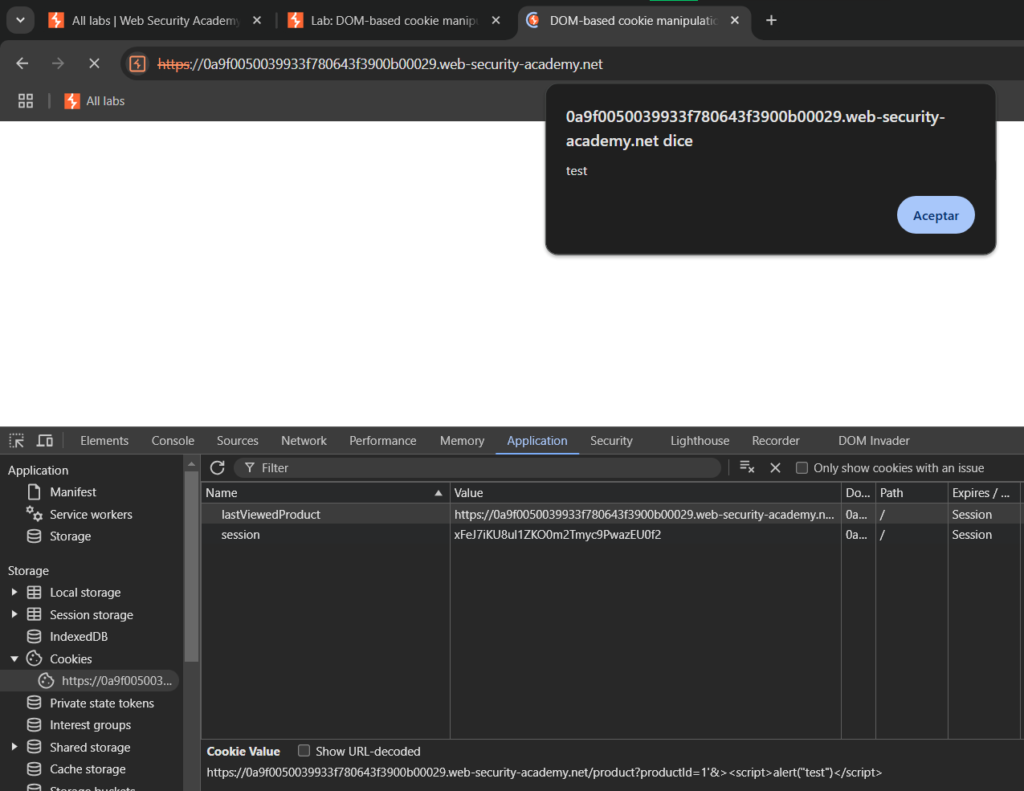Open the Memory panel
This screenshot has height=791, width=1024.
(462, 441)
